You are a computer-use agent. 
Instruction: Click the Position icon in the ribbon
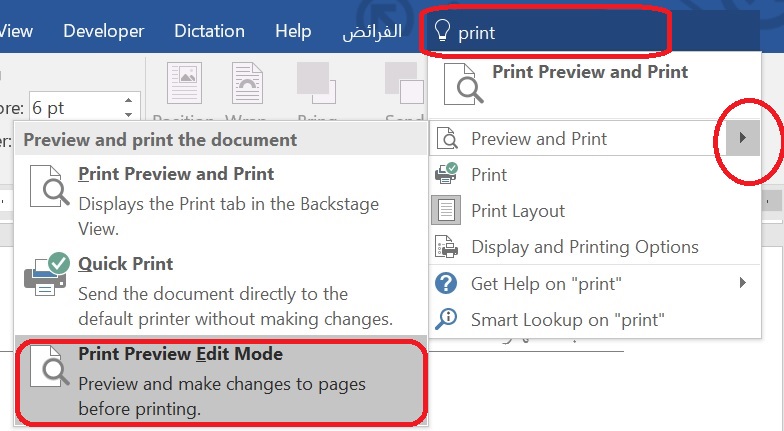click(x=184, y=84)
